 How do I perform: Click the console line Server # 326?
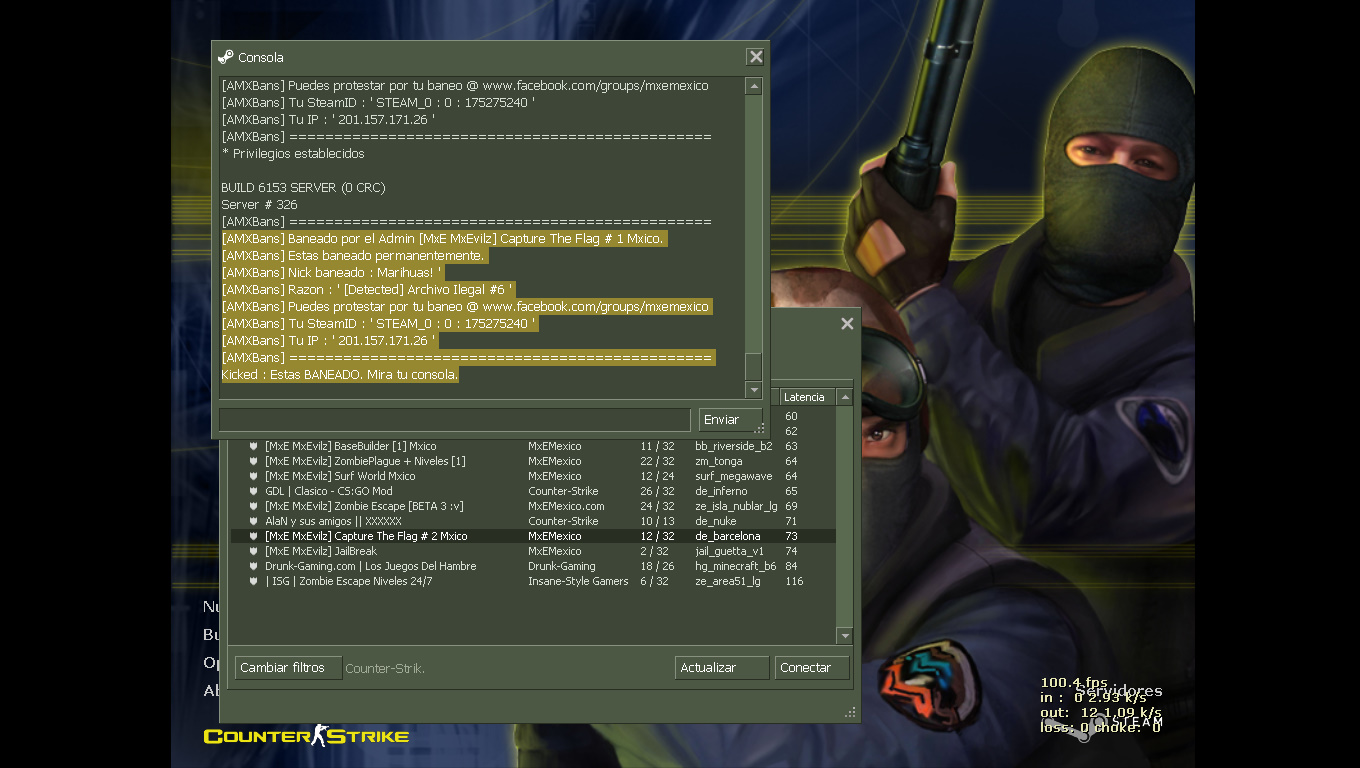click(x=259, y=205)
